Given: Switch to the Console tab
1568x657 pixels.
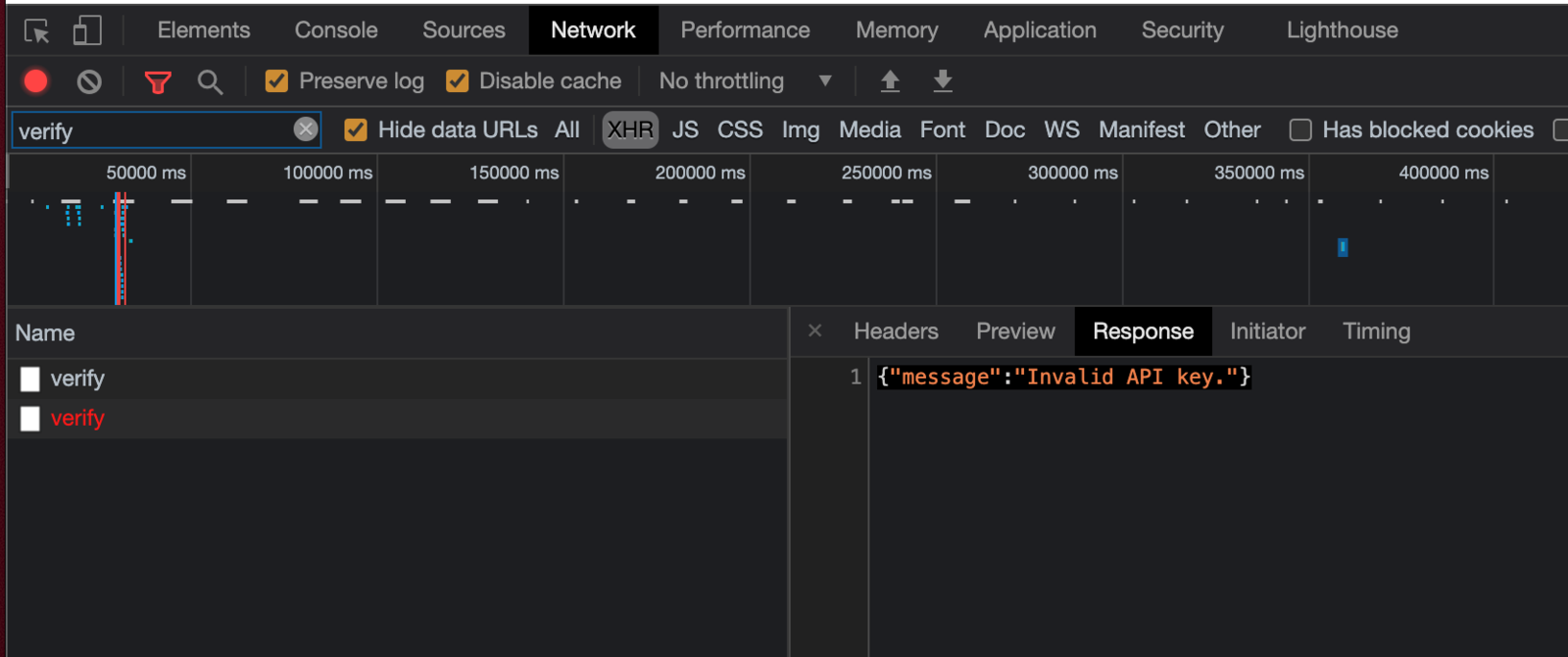Looking at the screenshot, I should coord(336,30).
